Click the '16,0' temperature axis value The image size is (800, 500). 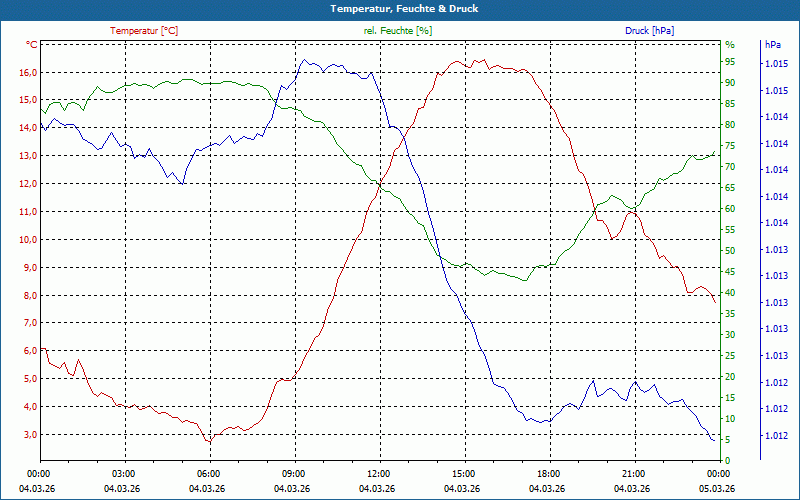pos(28,72)
